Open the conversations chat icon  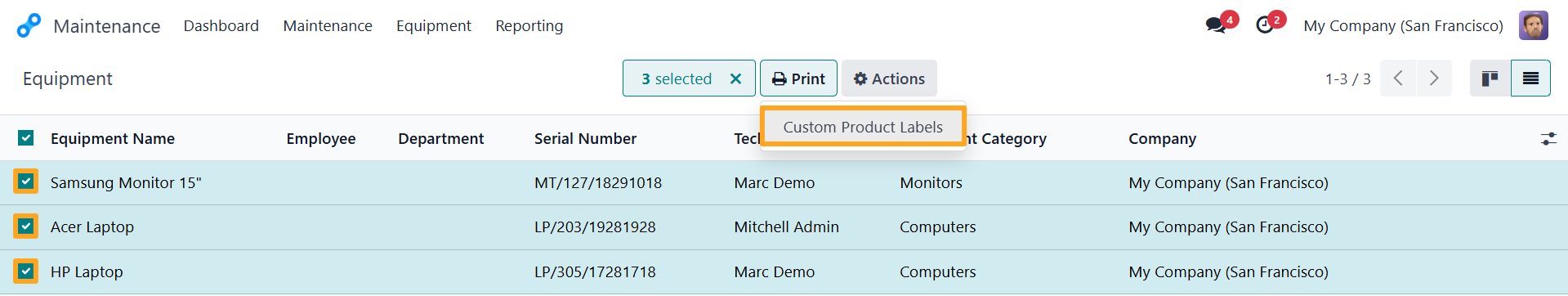tap(1216, 25)
